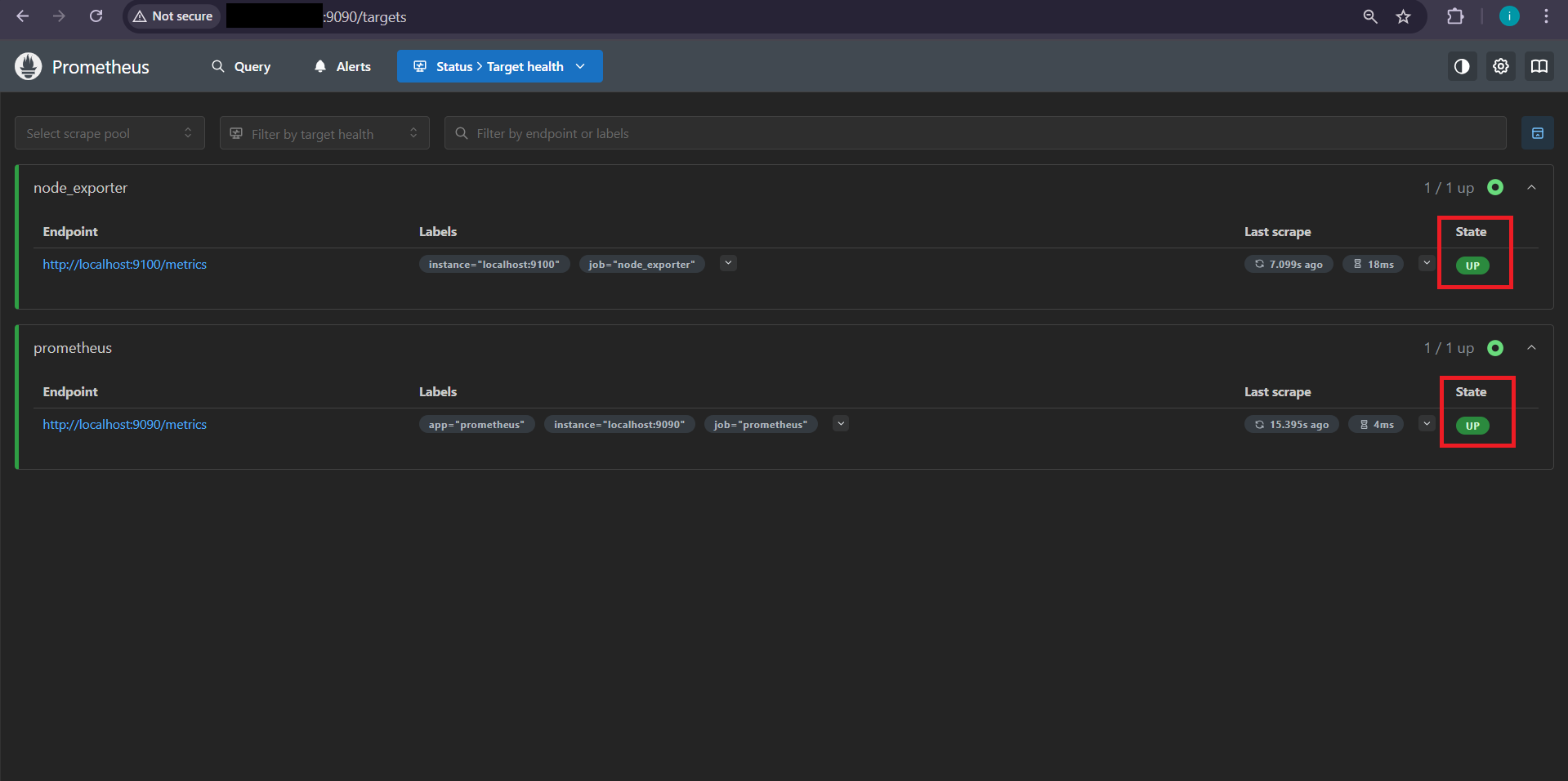Open the browser extensions puzzle icon
The image size is (1568, 781).
coord(1455,16)
